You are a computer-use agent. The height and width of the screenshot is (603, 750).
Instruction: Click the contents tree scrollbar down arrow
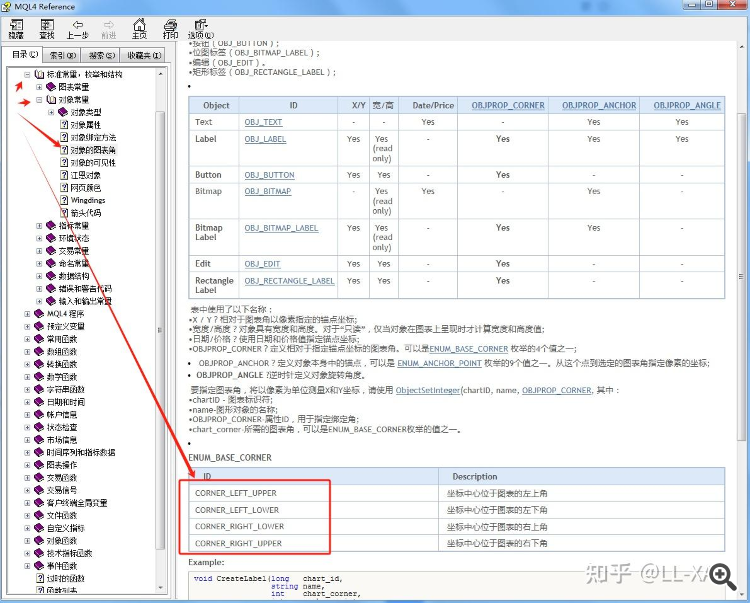160,588
